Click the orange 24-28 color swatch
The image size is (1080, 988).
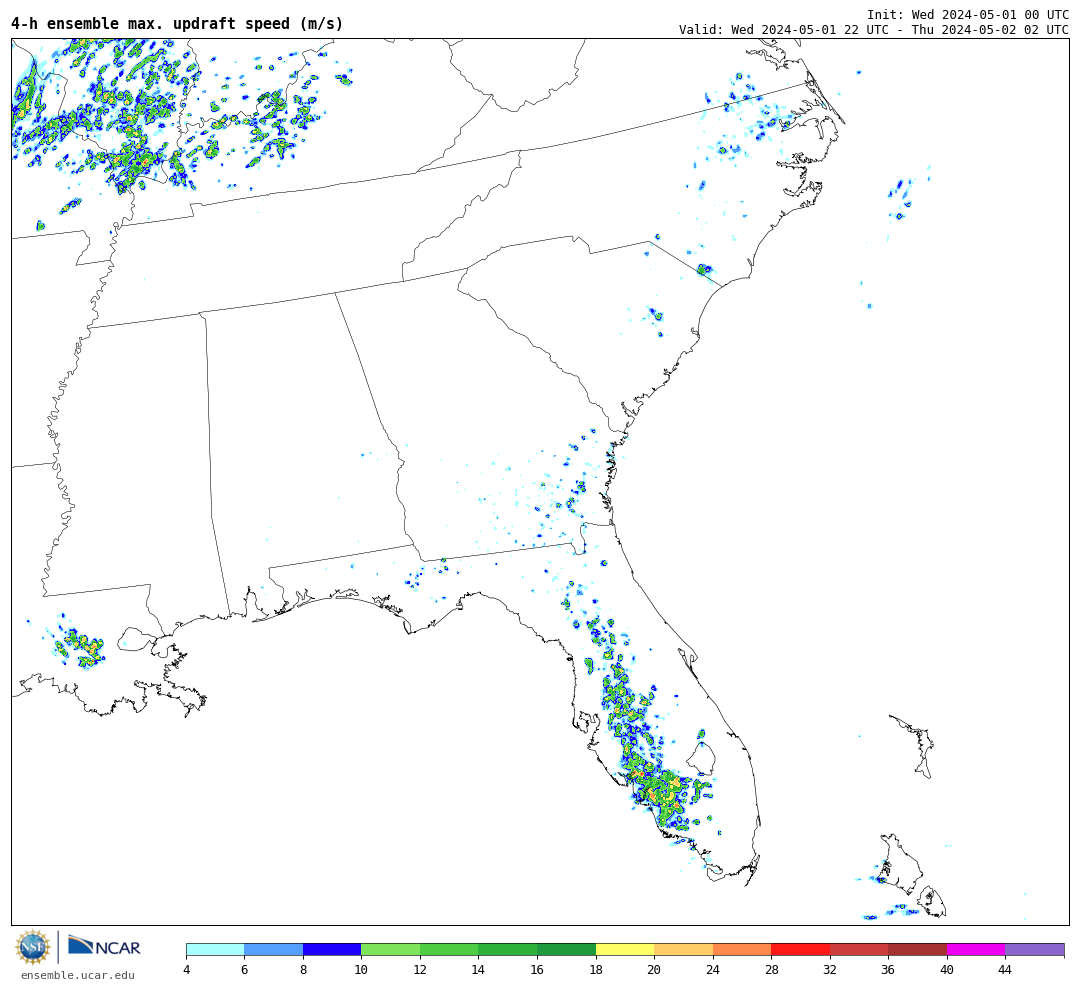click(742, 949)
